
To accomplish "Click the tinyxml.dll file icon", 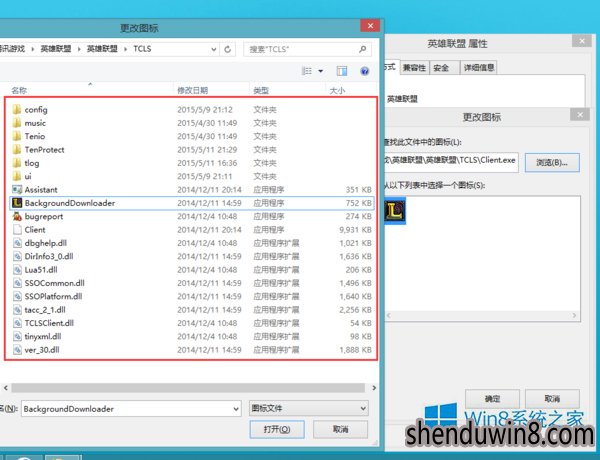I will [17, 337].
